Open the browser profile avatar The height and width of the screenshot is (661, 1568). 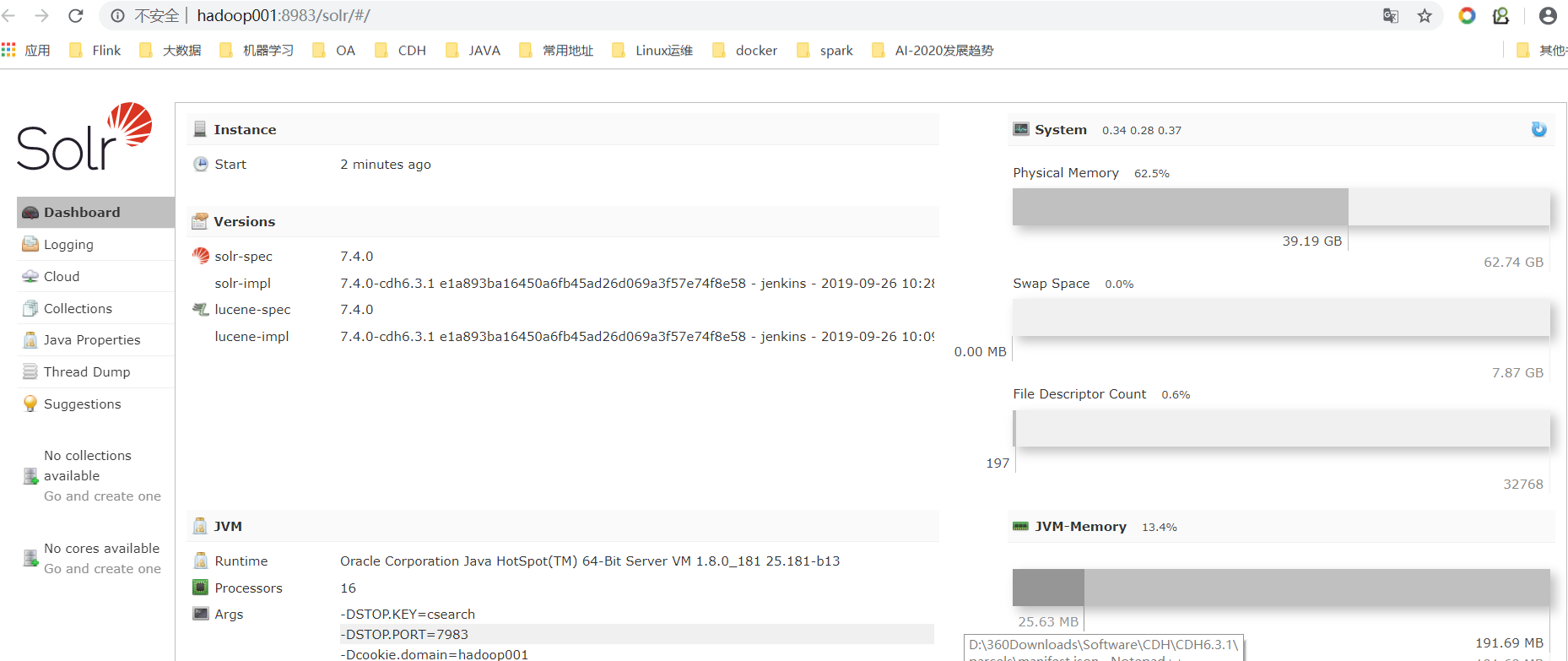[1548, 16]
